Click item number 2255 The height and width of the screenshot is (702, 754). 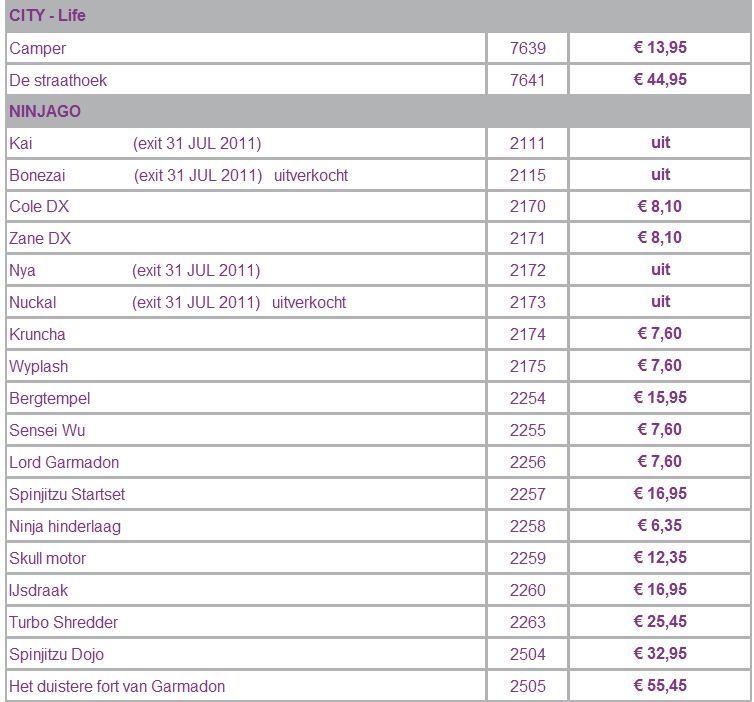tap(528, 430)
